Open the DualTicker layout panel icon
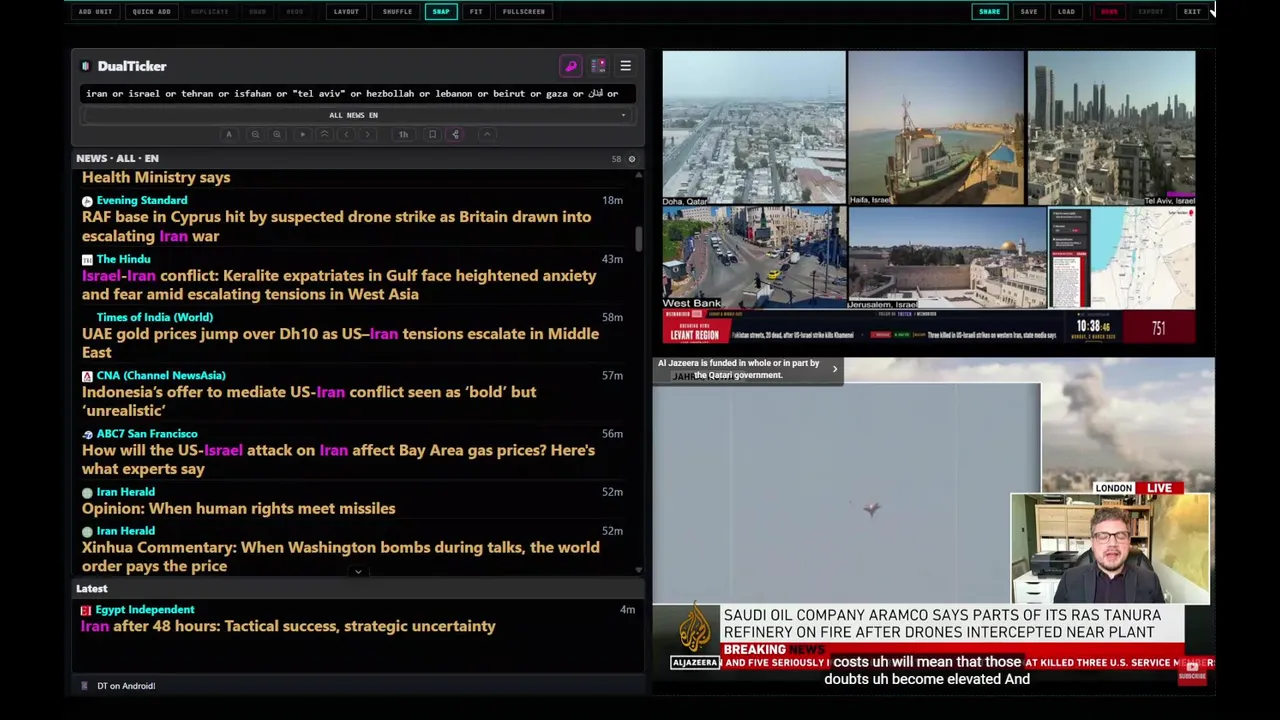Viewport: 1280px width, 720px height. (598, 66)
